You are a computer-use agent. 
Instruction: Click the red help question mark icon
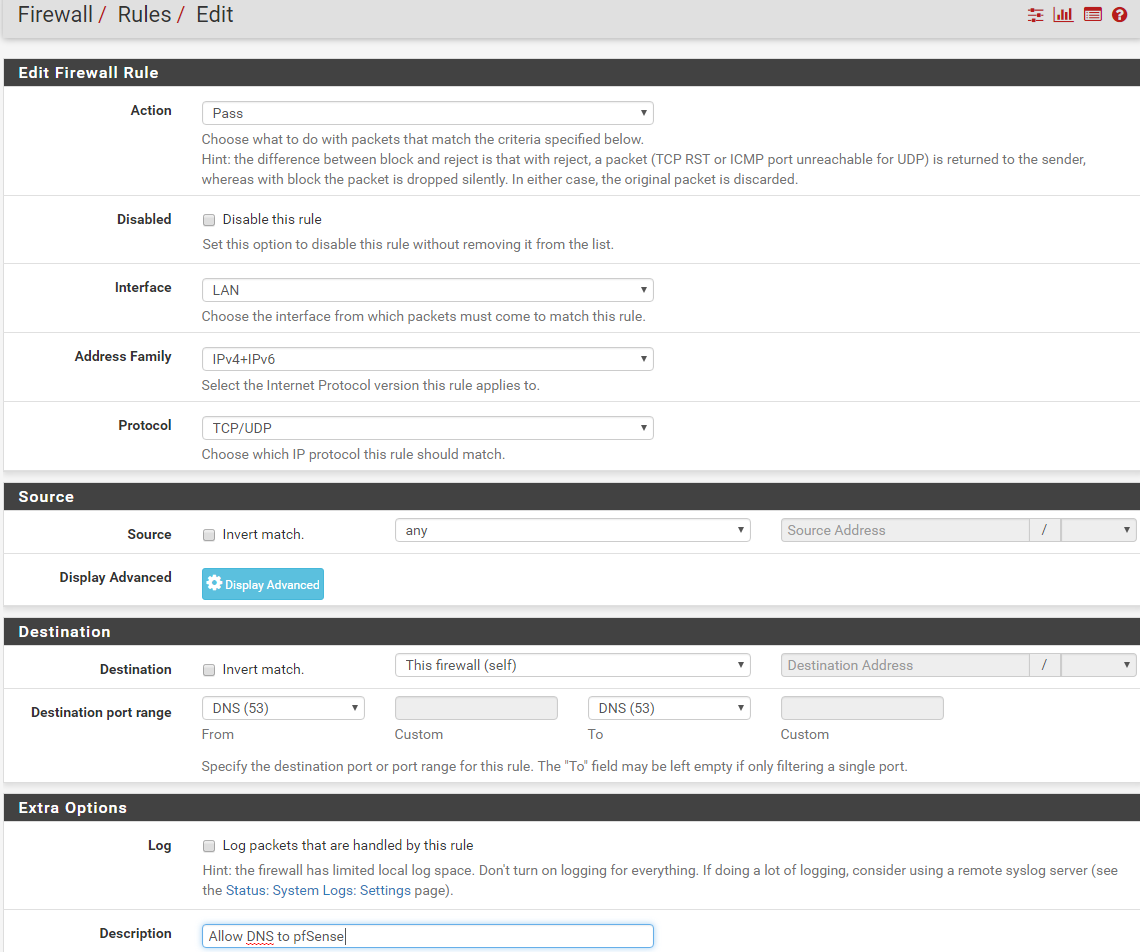[1119, 15]
